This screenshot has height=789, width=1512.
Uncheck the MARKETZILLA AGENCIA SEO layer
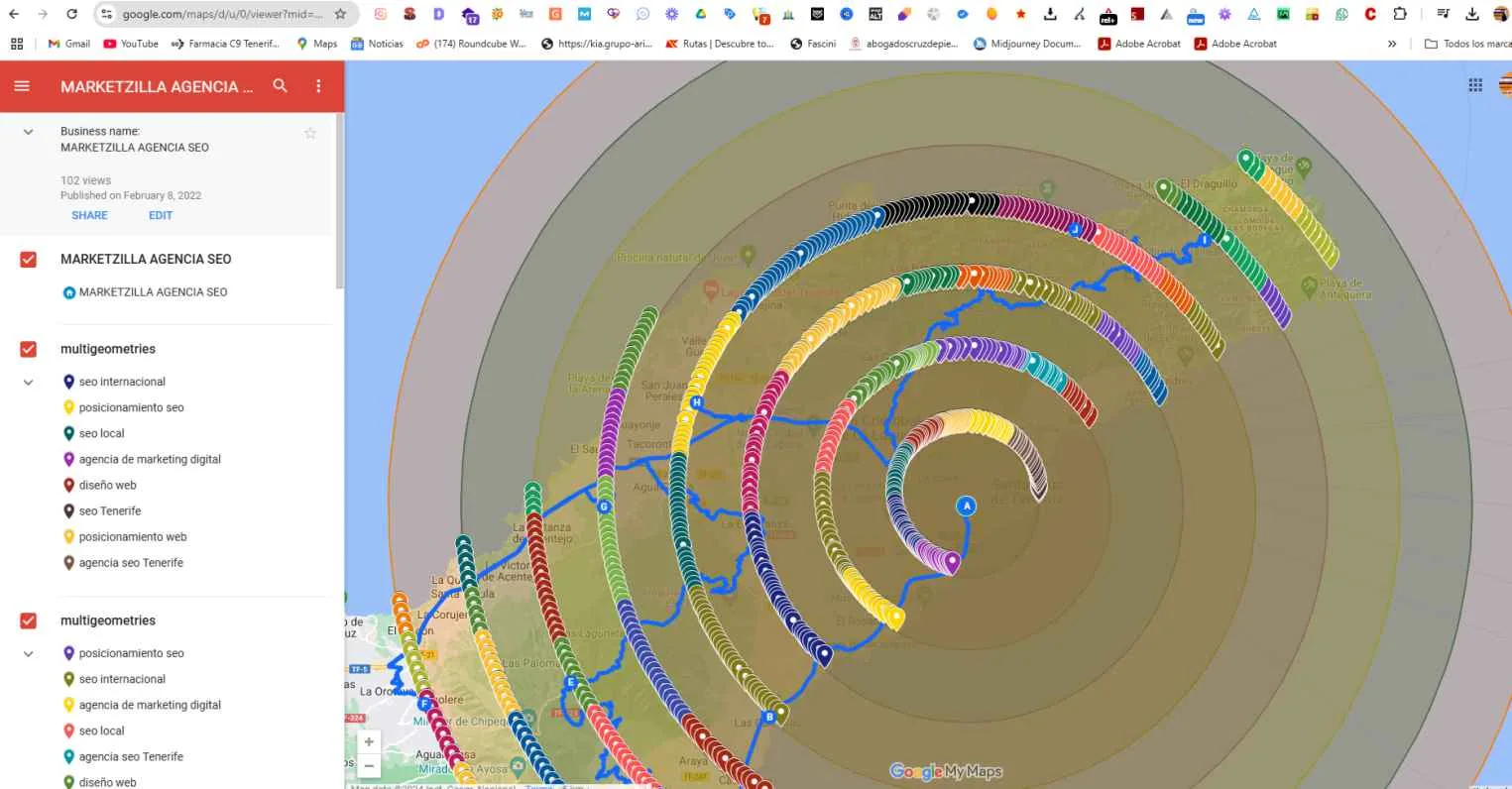tap(27, 259)
